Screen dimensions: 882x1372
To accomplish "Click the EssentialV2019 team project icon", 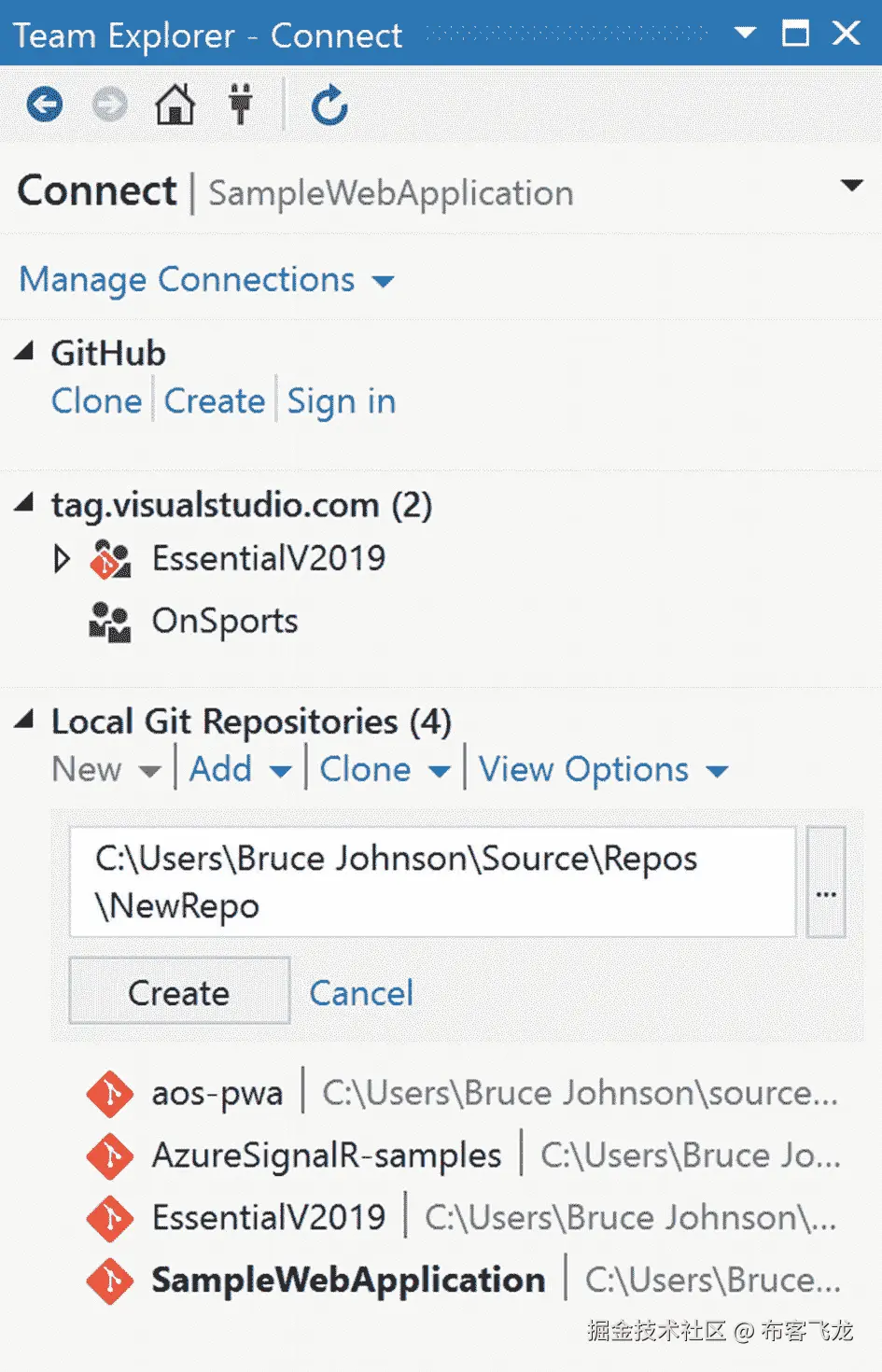I will (109, 559).
